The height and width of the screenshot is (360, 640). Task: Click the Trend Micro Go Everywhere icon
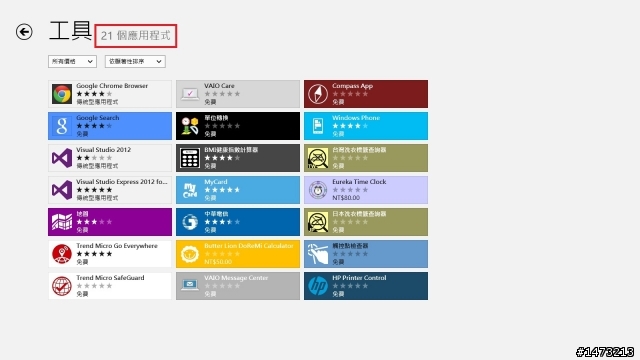(62, 254)
